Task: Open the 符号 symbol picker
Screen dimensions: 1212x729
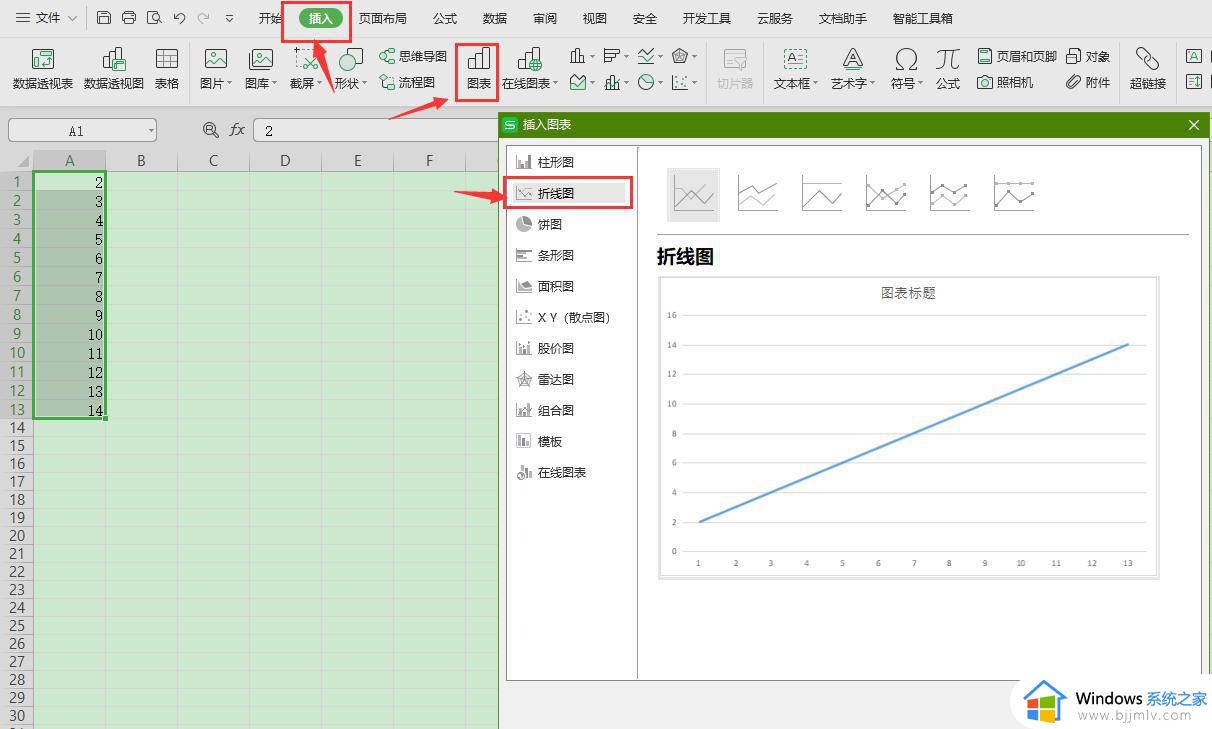Action: [x=907, y=69]
